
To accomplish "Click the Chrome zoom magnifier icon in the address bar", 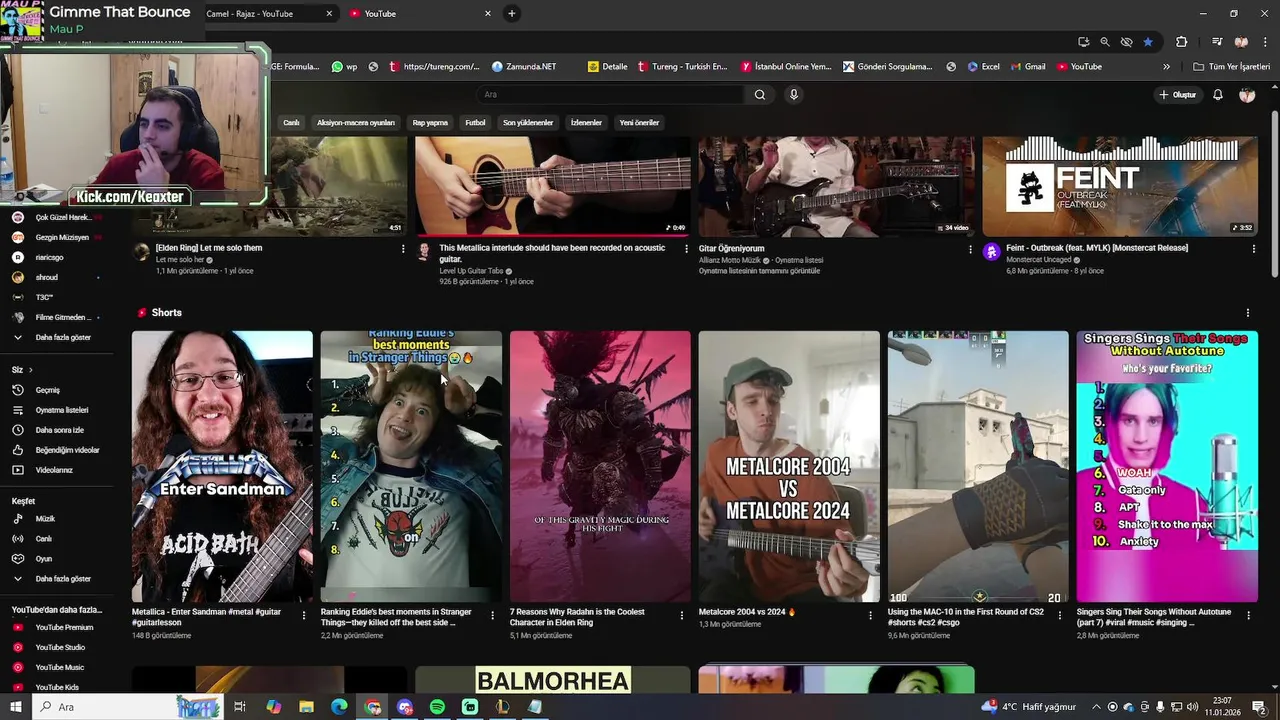I will pyautogui.click(x=1105, y=42).
